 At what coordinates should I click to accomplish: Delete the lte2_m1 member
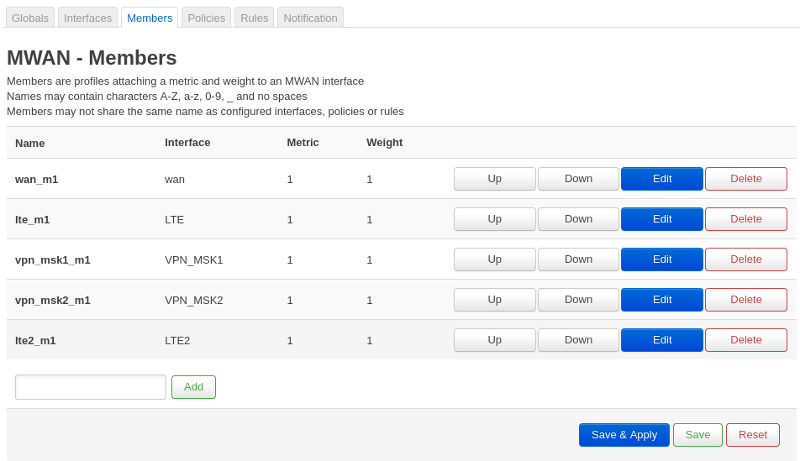[x=746, y=340]
